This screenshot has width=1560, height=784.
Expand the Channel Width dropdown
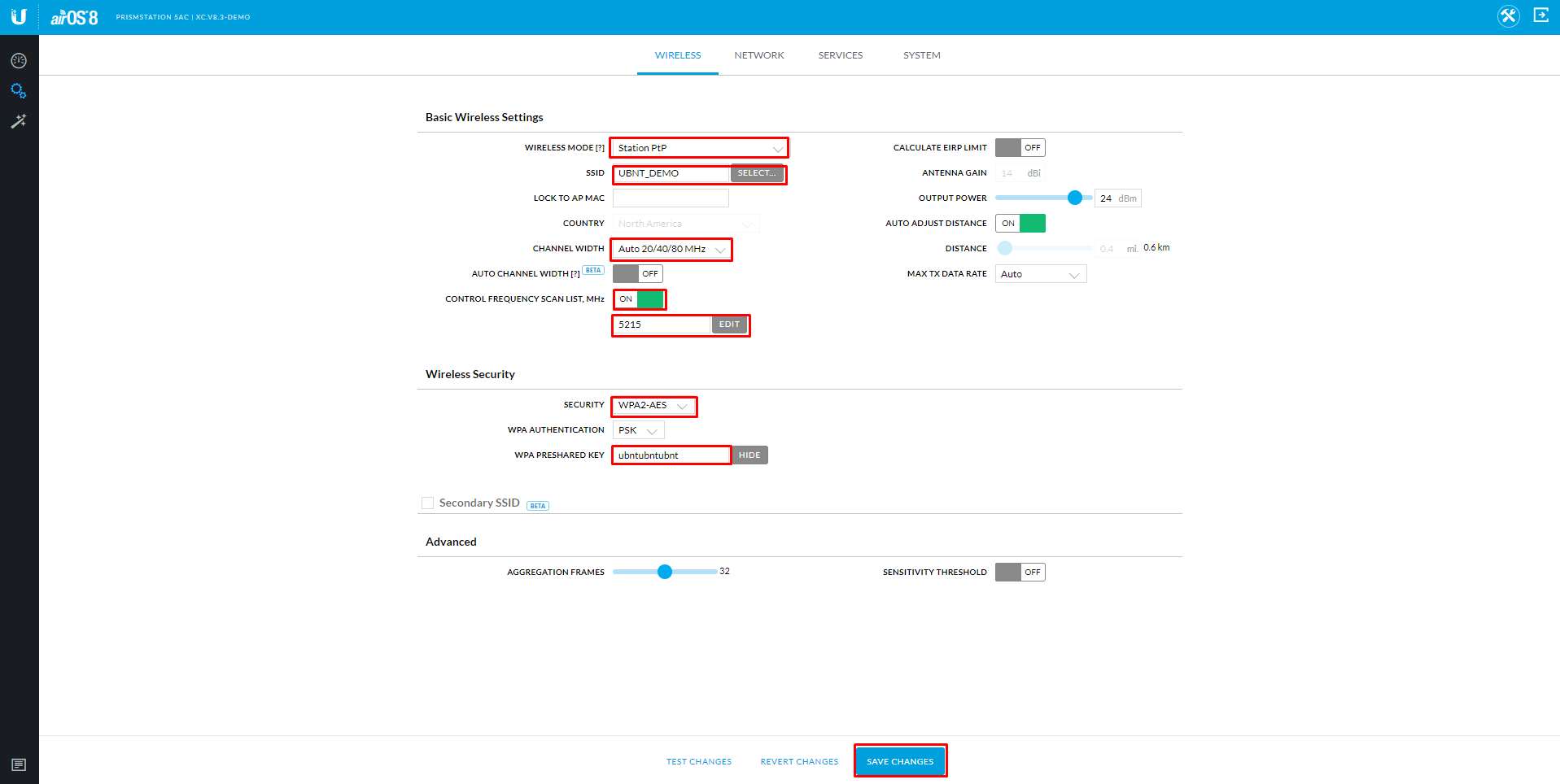click(671, 249)
